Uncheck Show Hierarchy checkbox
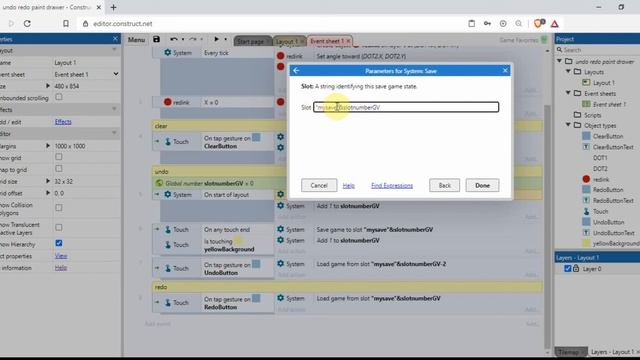Screen dimensions: 640x360 (59, 243)
